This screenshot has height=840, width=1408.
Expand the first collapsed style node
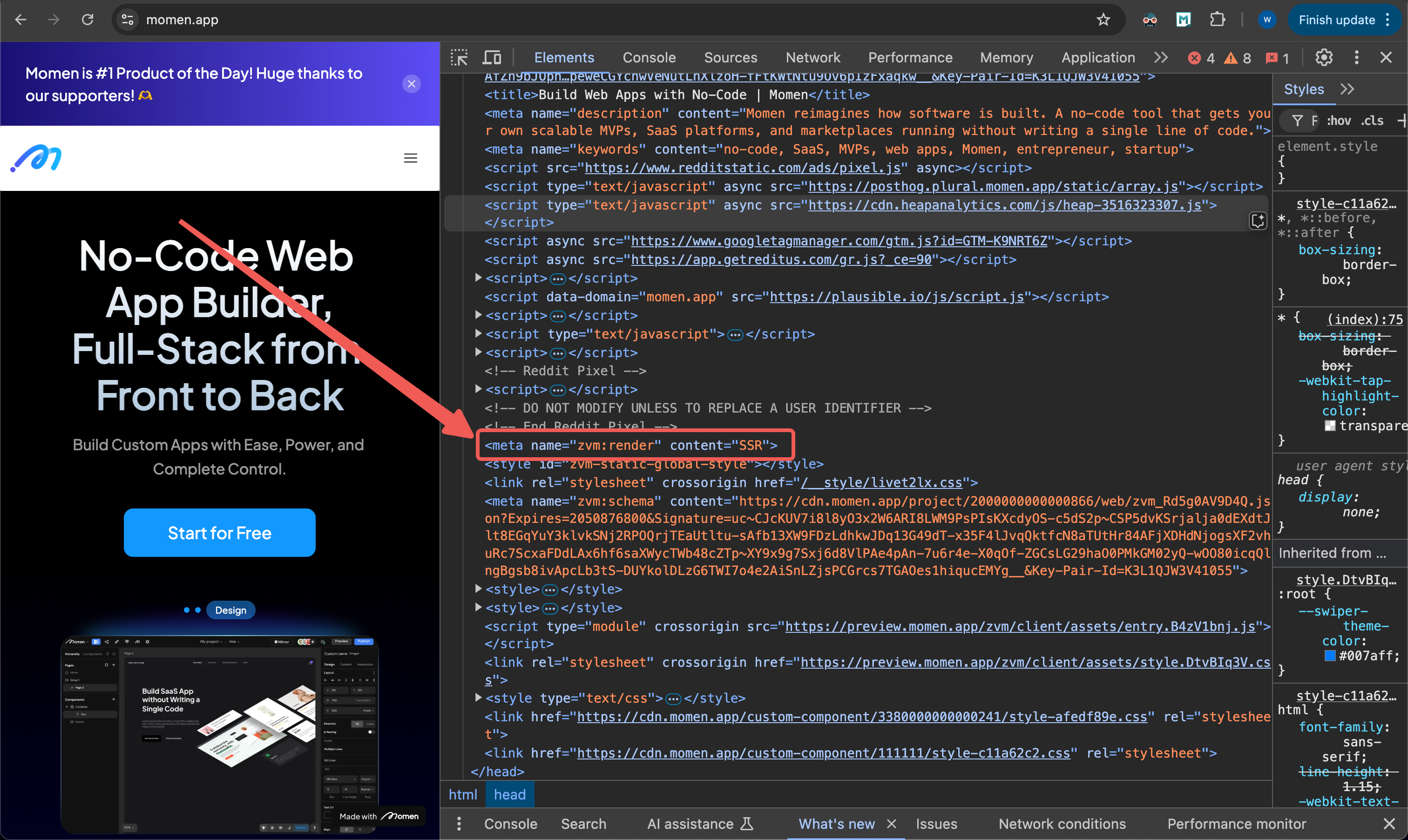coord(478,589)
